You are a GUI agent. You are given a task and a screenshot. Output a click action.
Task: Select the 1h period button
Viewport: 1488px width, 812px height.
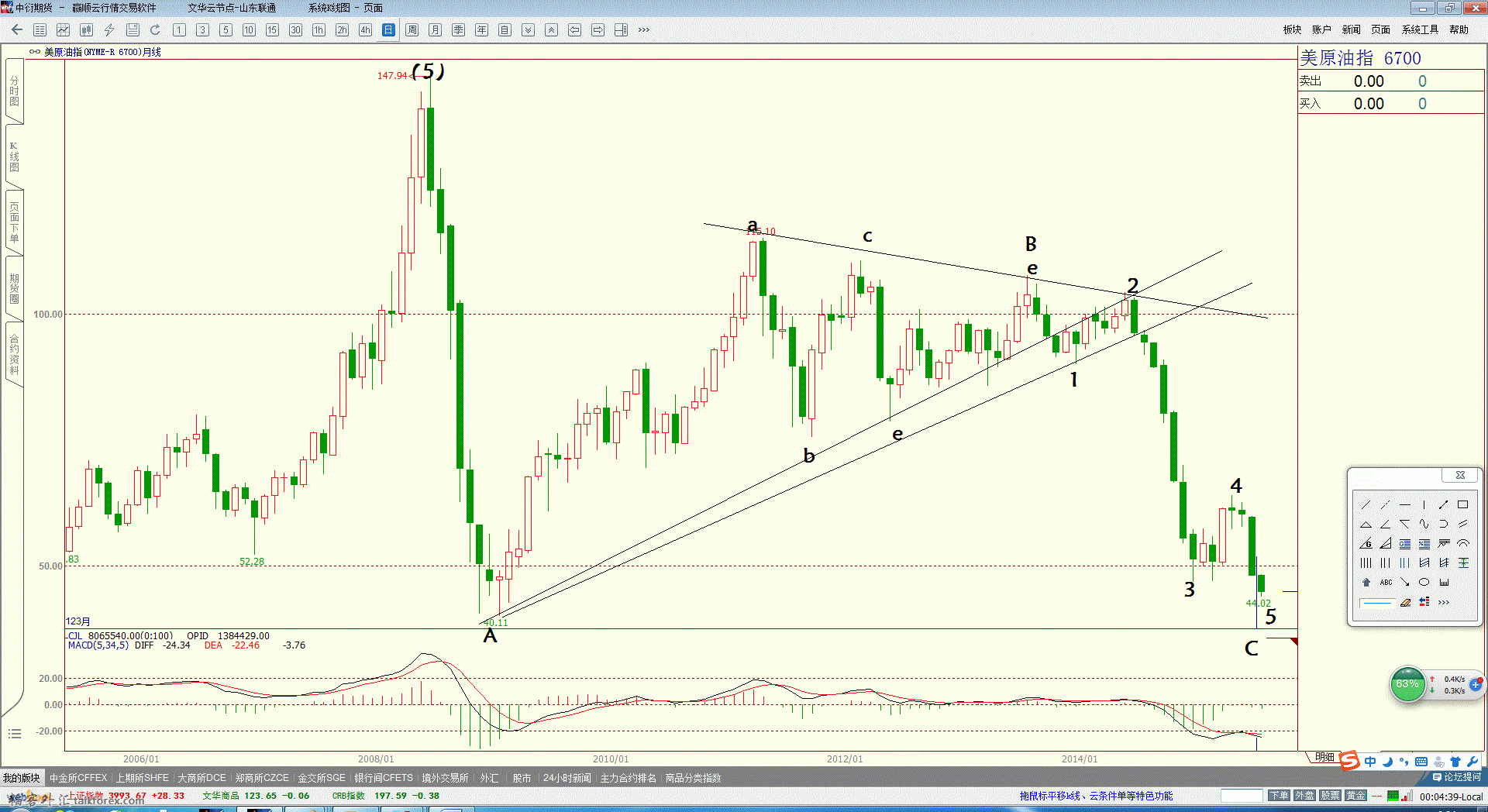click(319, 29)
